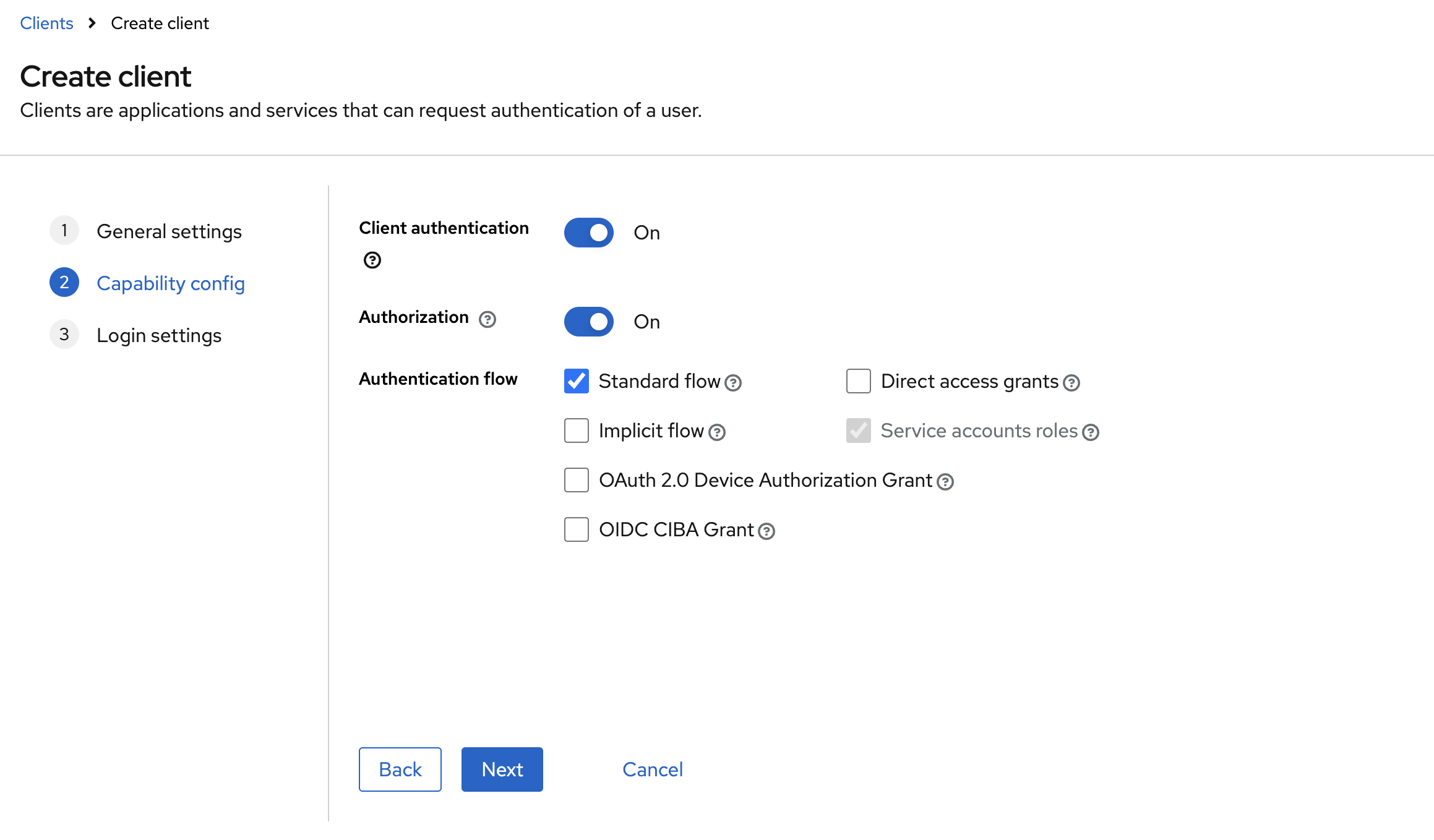Click the Implicit flow help icon
The image size is (1434, 840).
tap(717, 432)
